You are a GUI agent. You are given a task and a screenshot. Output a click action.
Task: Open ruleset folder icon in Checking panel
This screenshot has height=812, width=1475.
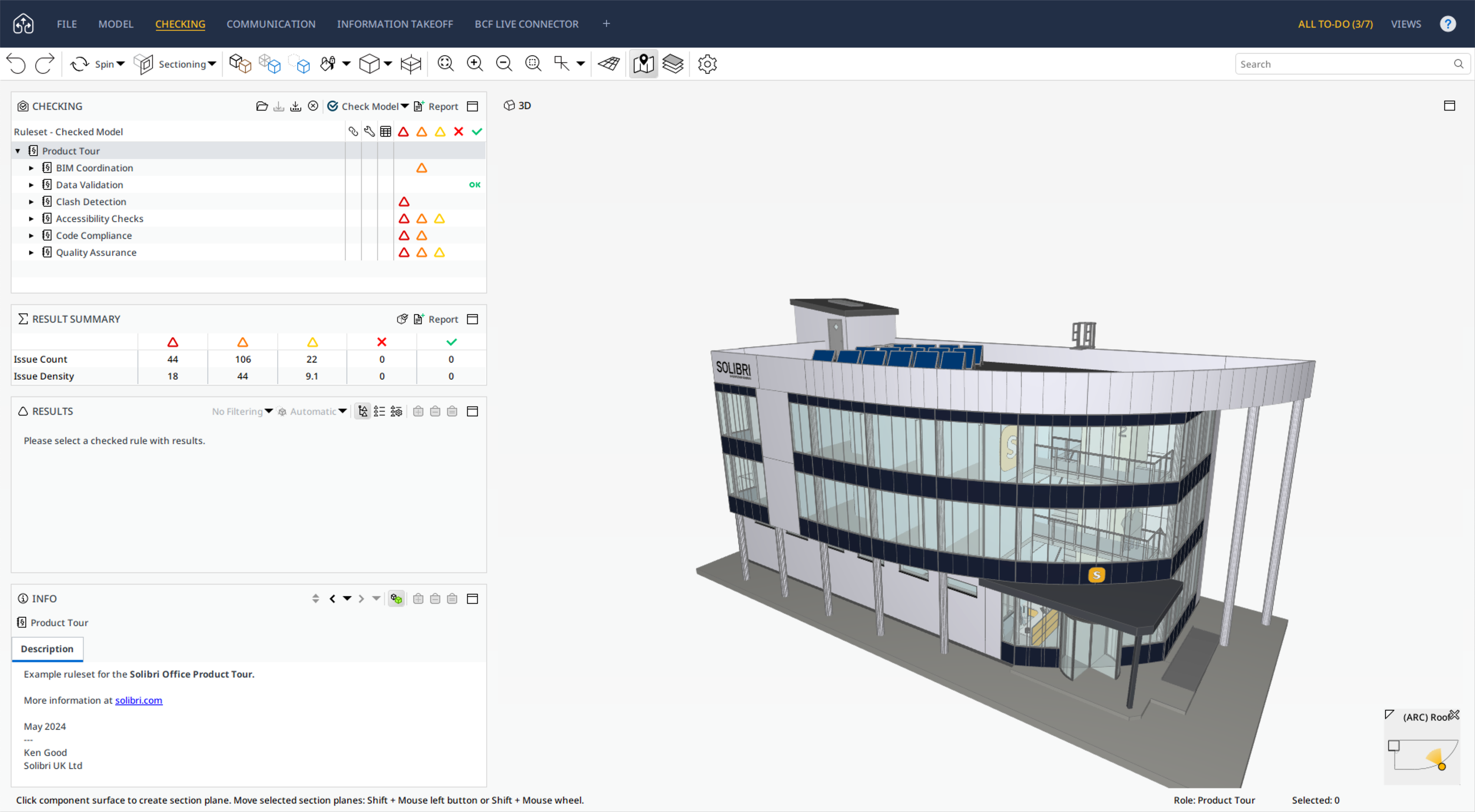coord(262,106)
